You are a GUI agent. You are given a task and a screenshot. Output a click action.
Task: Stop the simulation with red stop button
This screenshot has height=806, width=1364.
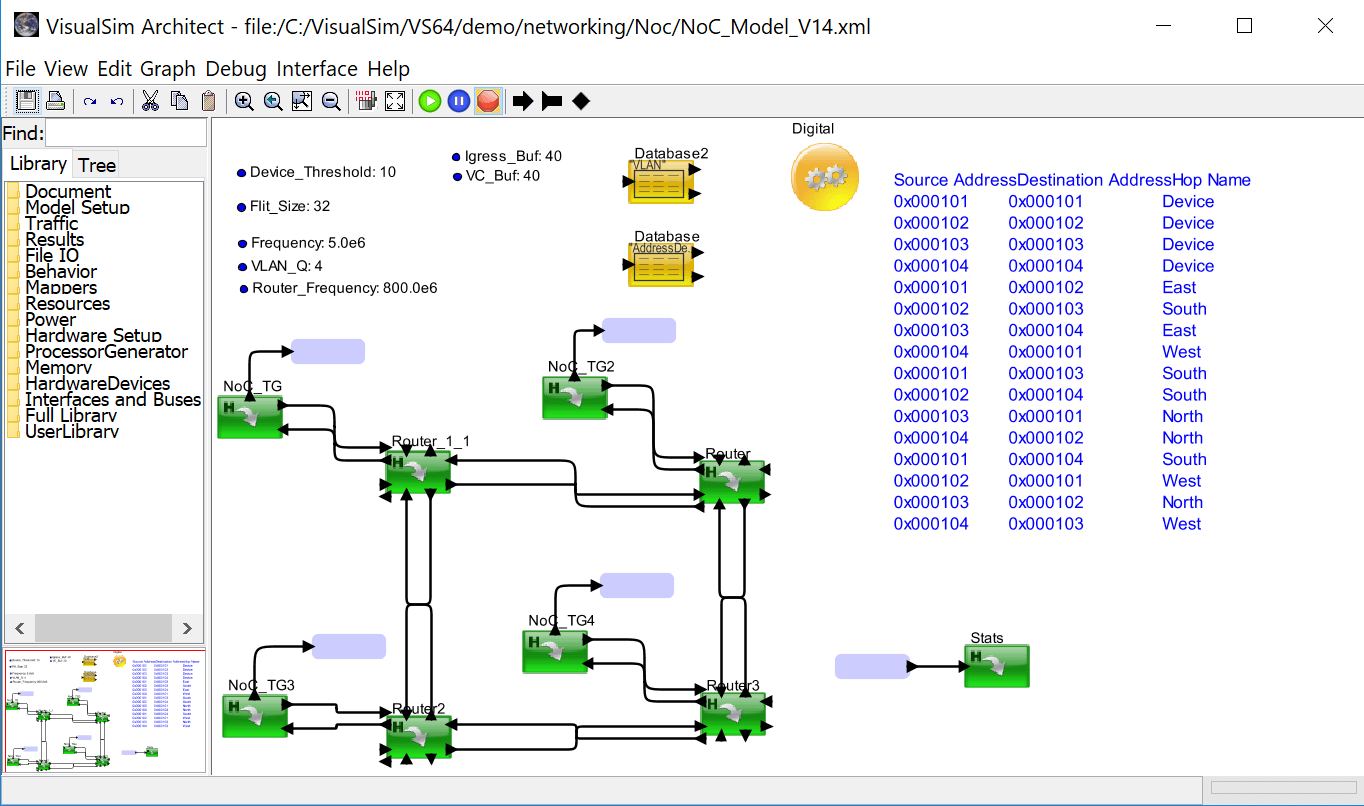[x=487, y=100]
